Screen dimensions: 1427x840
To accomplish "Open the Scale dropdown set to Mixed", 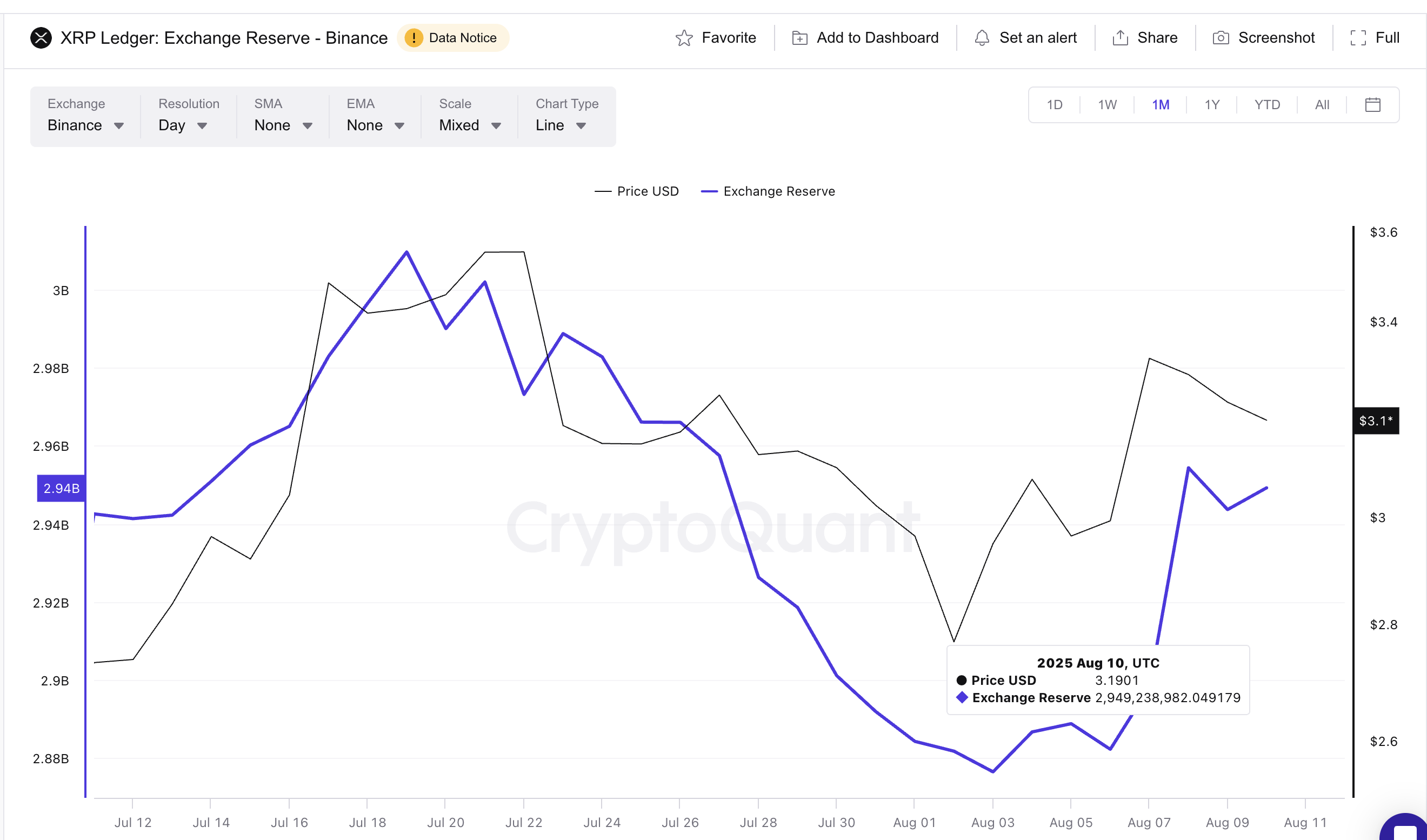I will click(x=469, y=125).
